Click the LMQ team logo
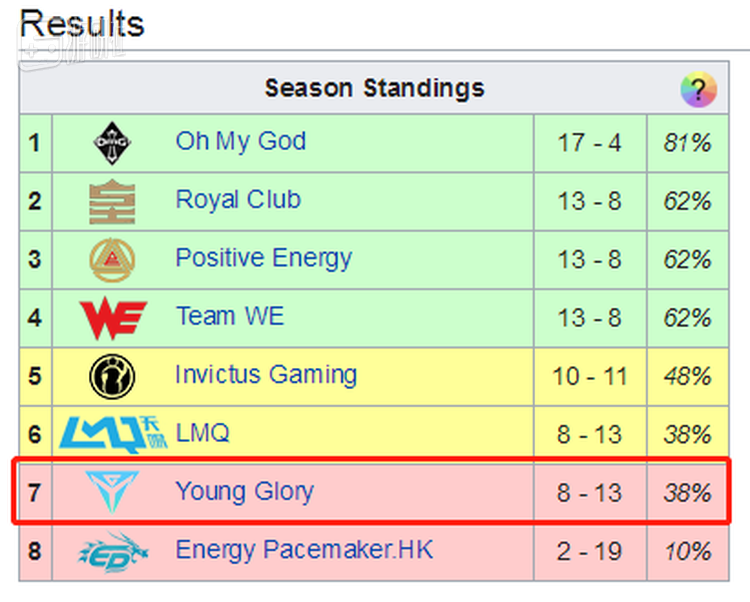 coord(111,434)
